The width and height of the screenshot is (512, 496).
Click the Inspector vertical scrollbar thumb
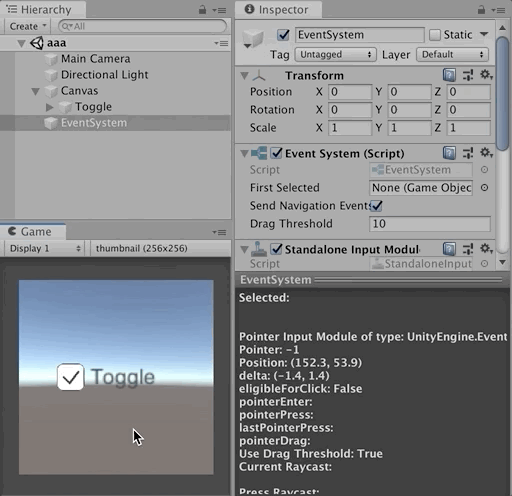[502, 94]
